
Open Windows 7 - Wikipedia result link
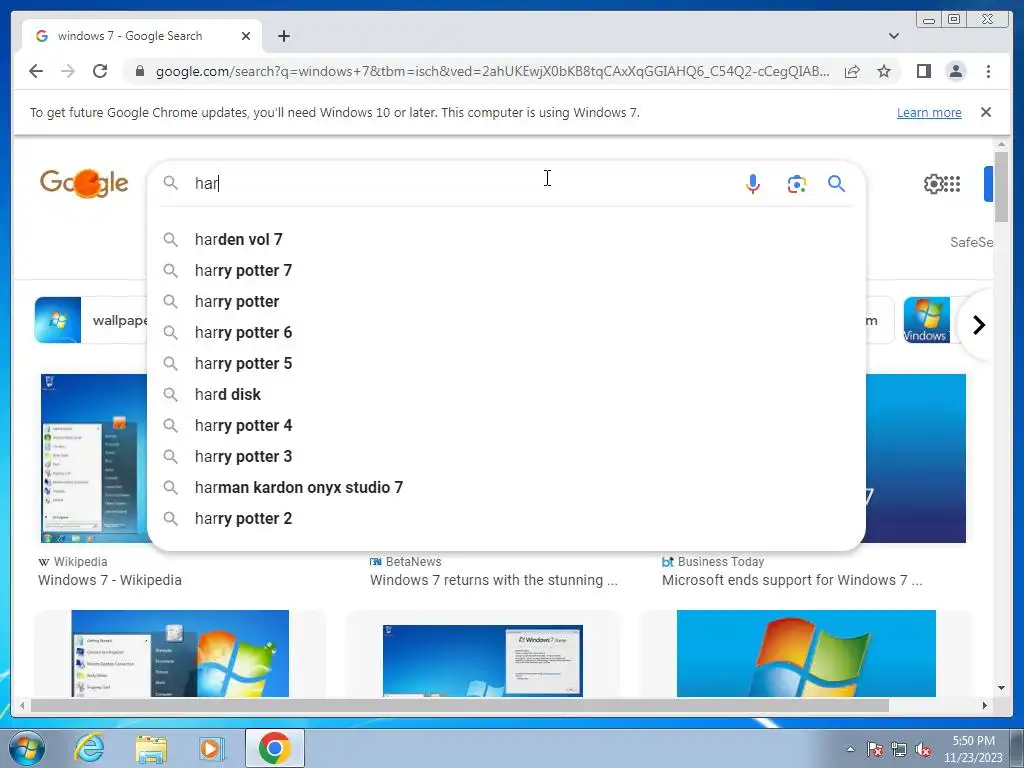pos(110,580)
